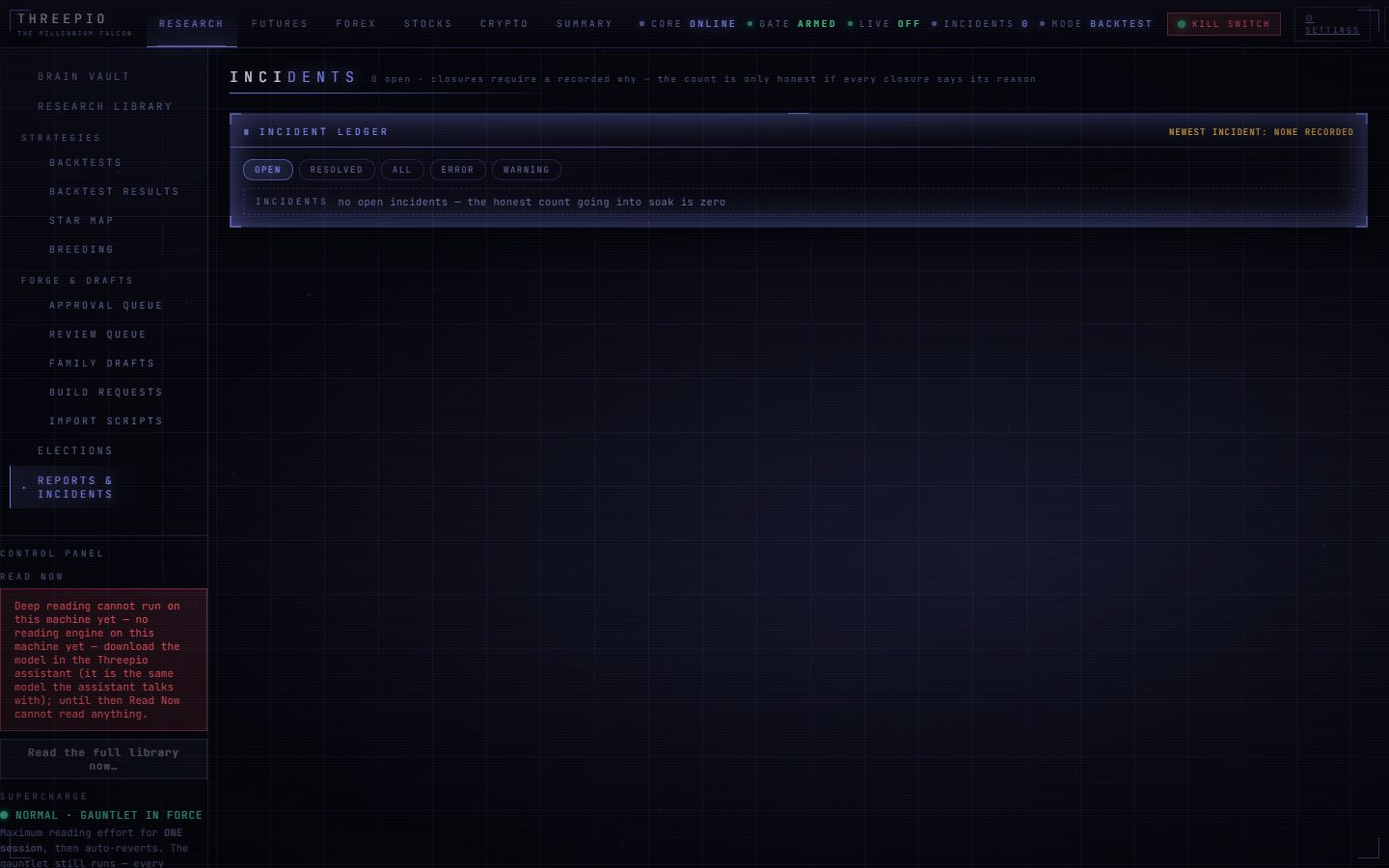The height and width of the screenshot is (868, 1389).
Task: Open Elections in the sidebar
Action: (x=75, y=450)
